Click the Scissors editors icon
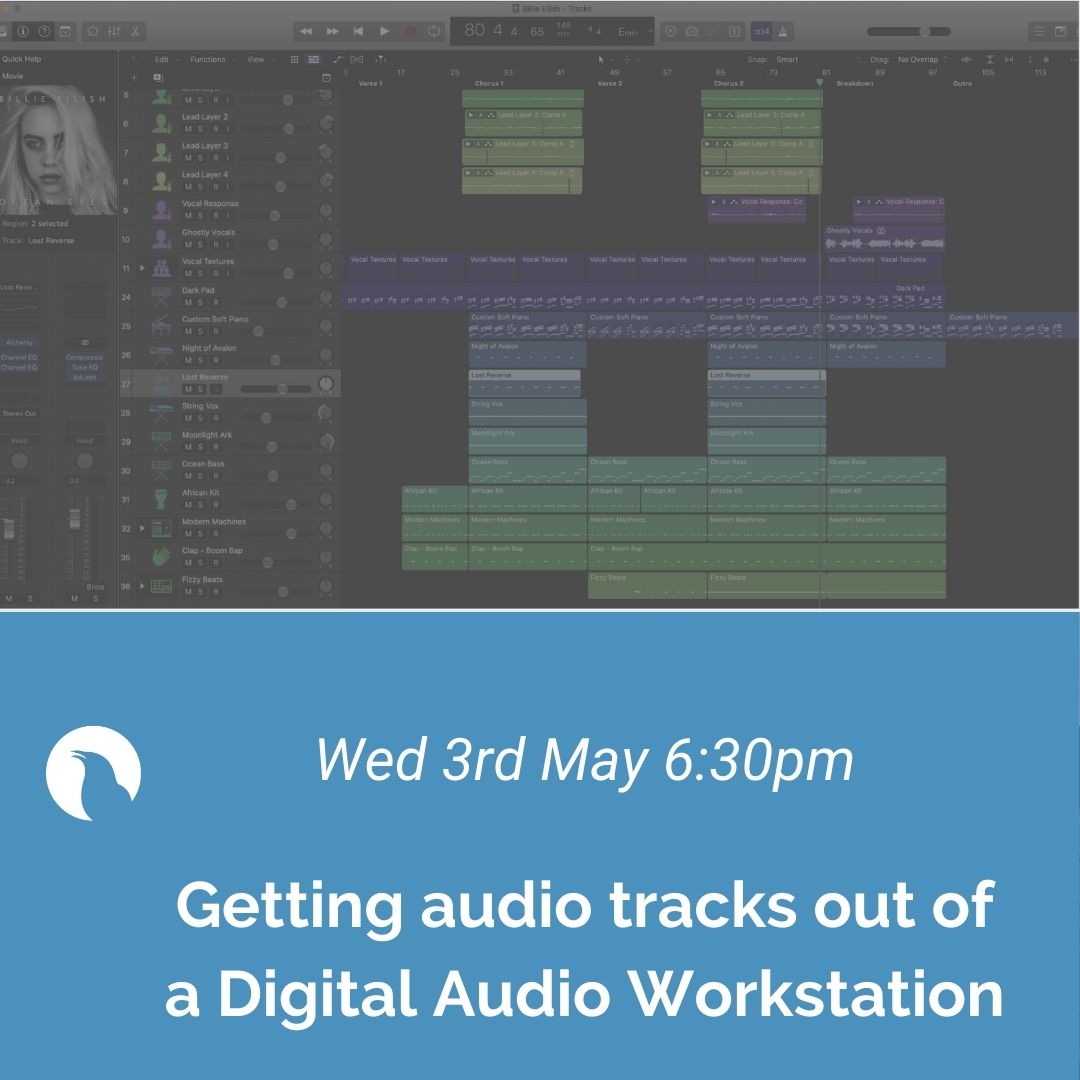This screenshot has height=1080, width=1080. (x=135, y=32)
